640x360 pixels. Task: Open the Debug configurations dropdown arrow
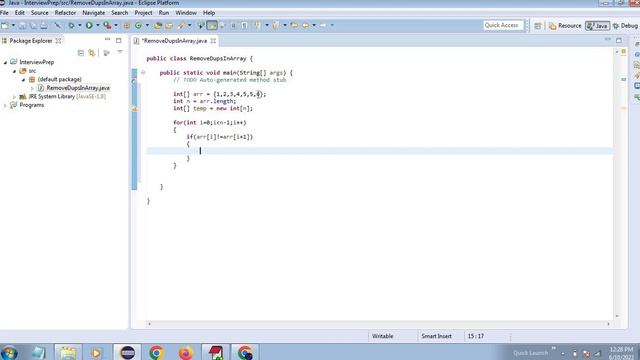80,25
